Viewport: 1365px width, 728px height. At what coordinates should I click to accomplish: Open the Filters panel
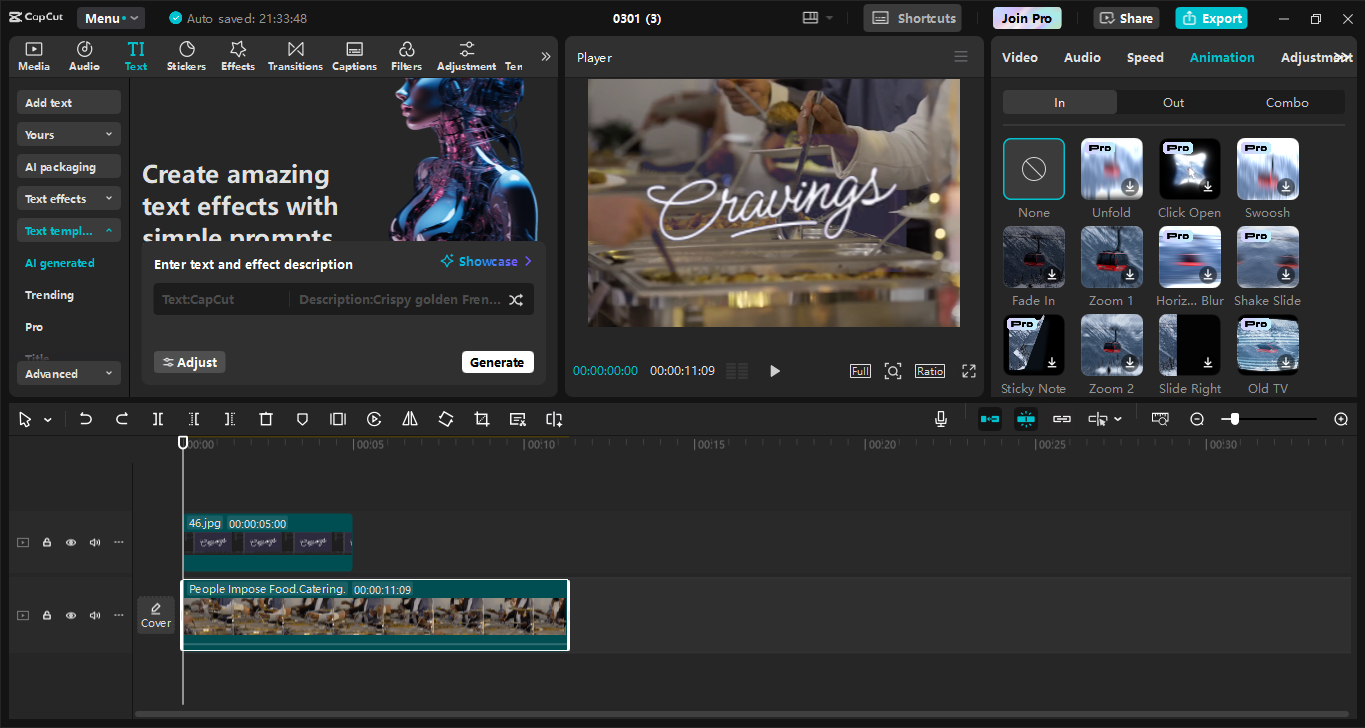[406, 55]
